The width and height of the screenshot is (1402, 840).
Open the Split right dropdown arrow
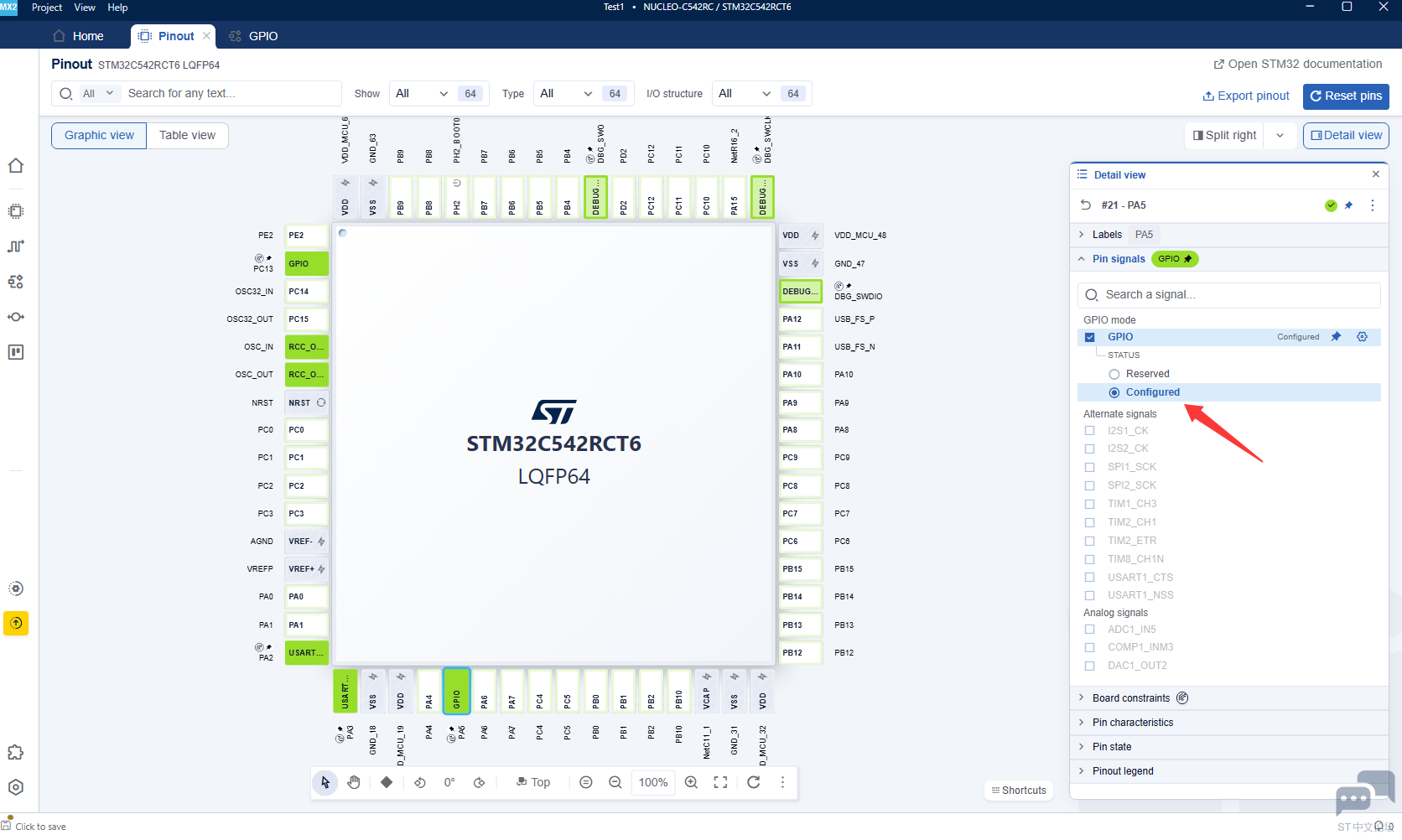pyautogui.click(x=1280, y=135)
